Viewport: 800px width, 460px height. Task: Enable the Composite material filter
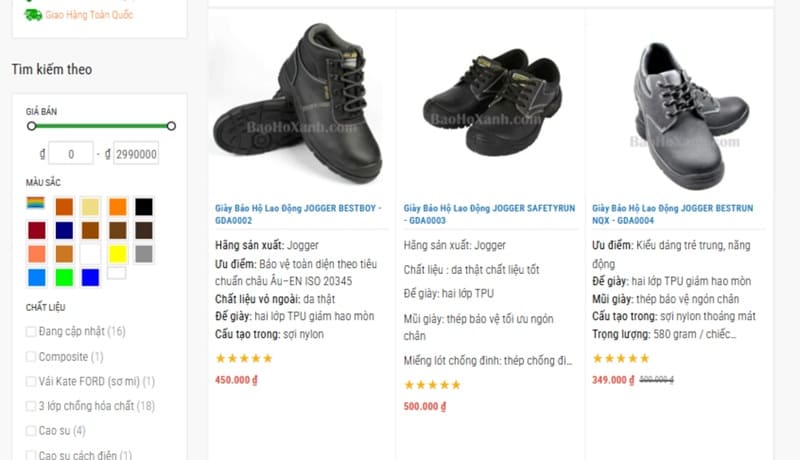31,357
